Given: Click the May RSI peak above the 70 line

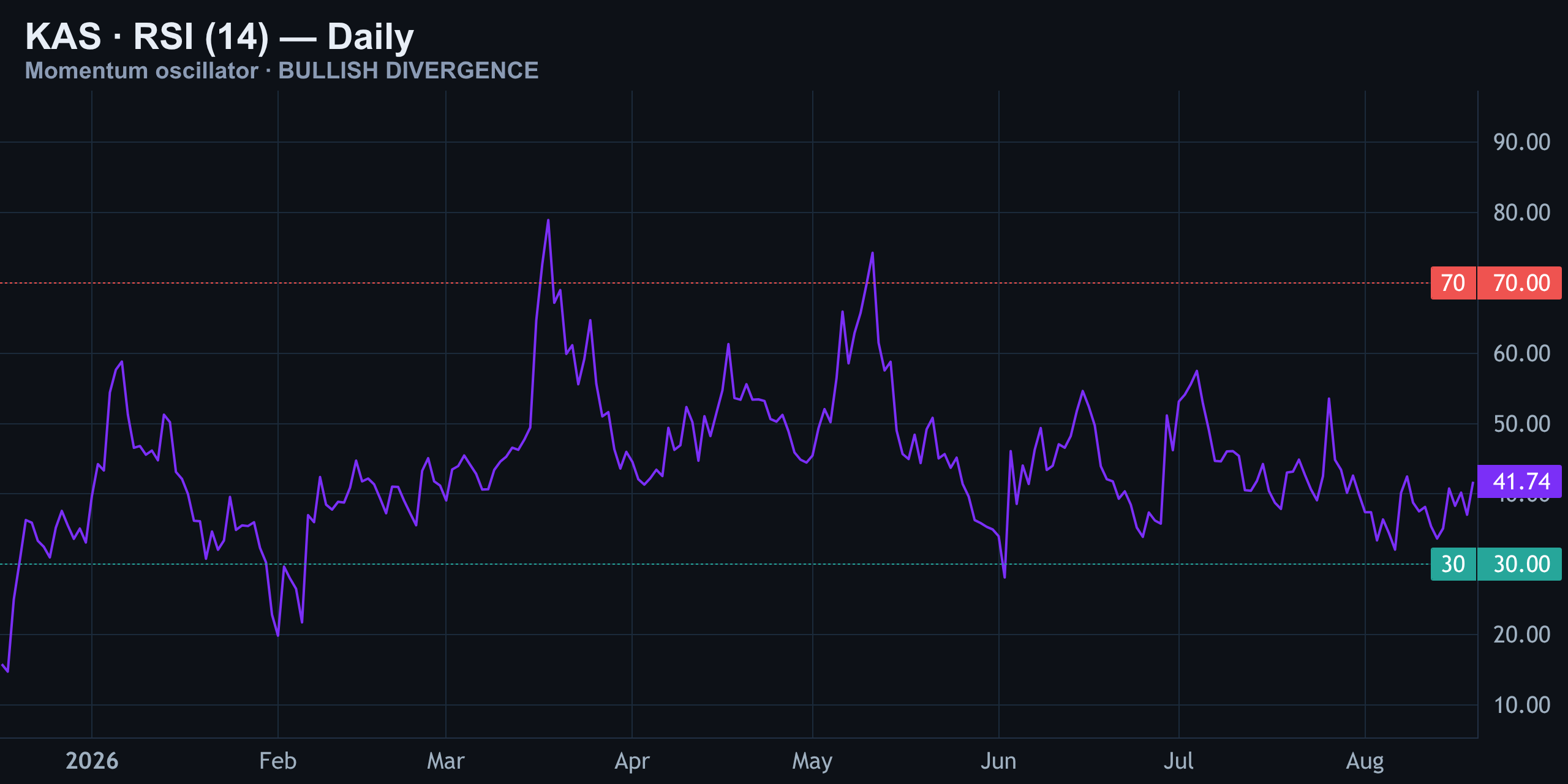Looking at the screenshot, I should click(x=872, y=253).
